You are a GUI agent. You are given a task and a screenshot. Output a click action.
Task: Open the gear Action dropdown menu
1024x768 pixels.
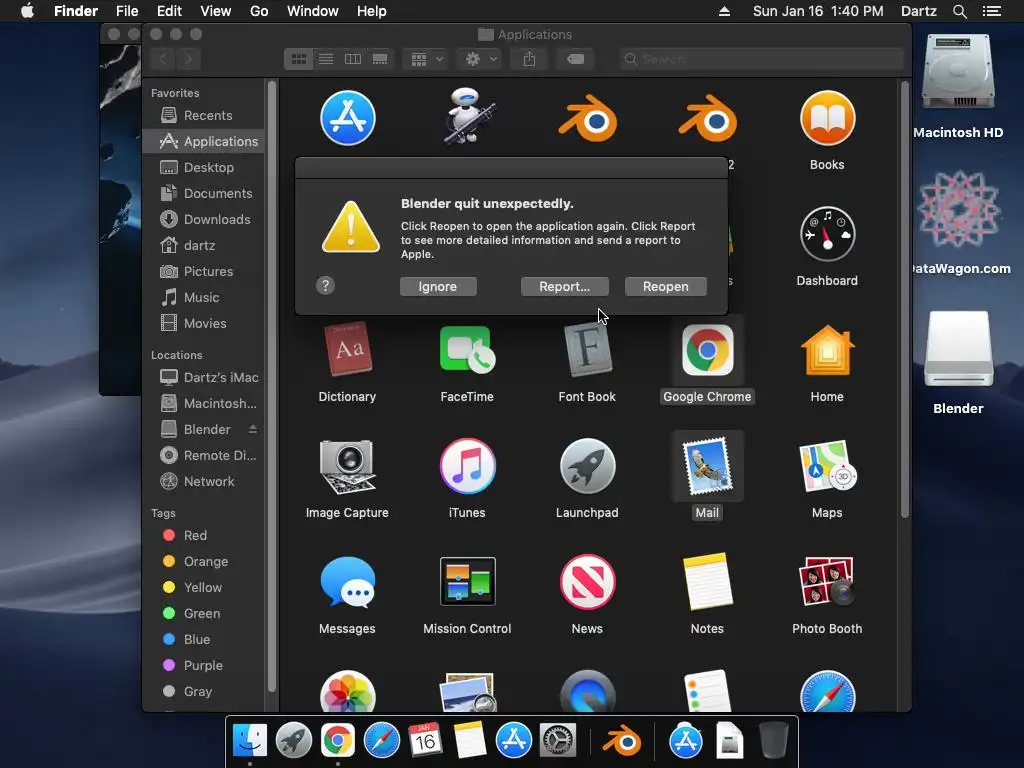480,59
